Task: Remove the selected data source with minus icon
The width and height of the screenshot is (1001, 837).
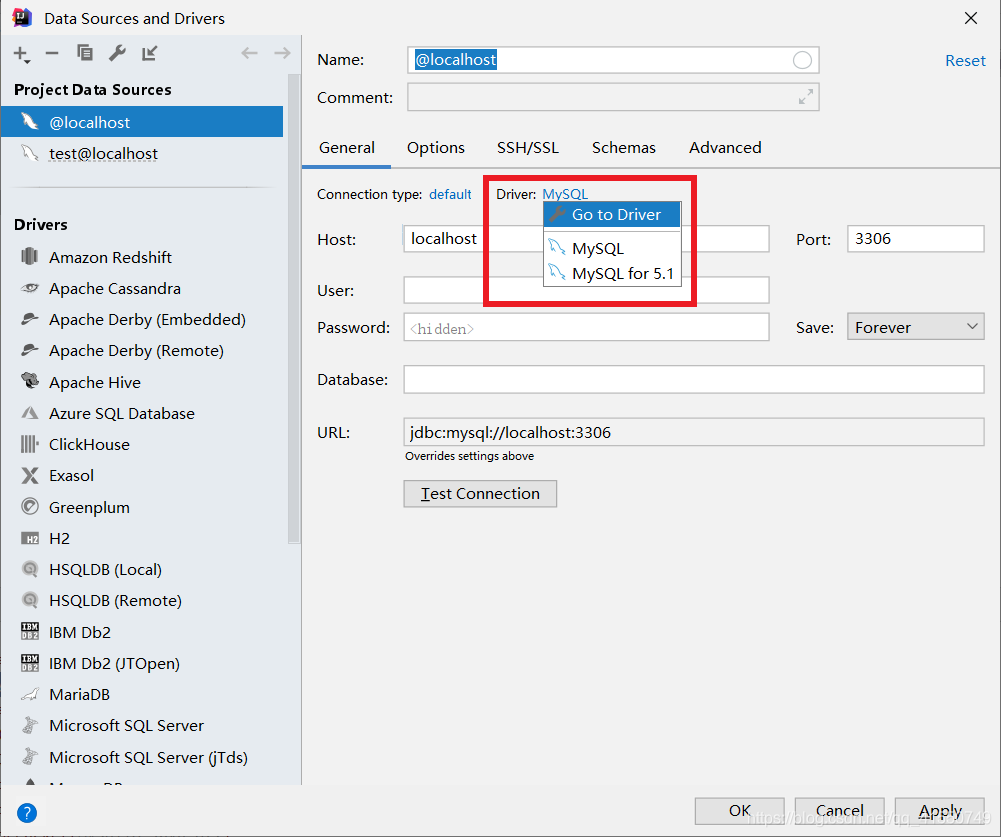Action: pyautogui.click(x=52, y=54)
